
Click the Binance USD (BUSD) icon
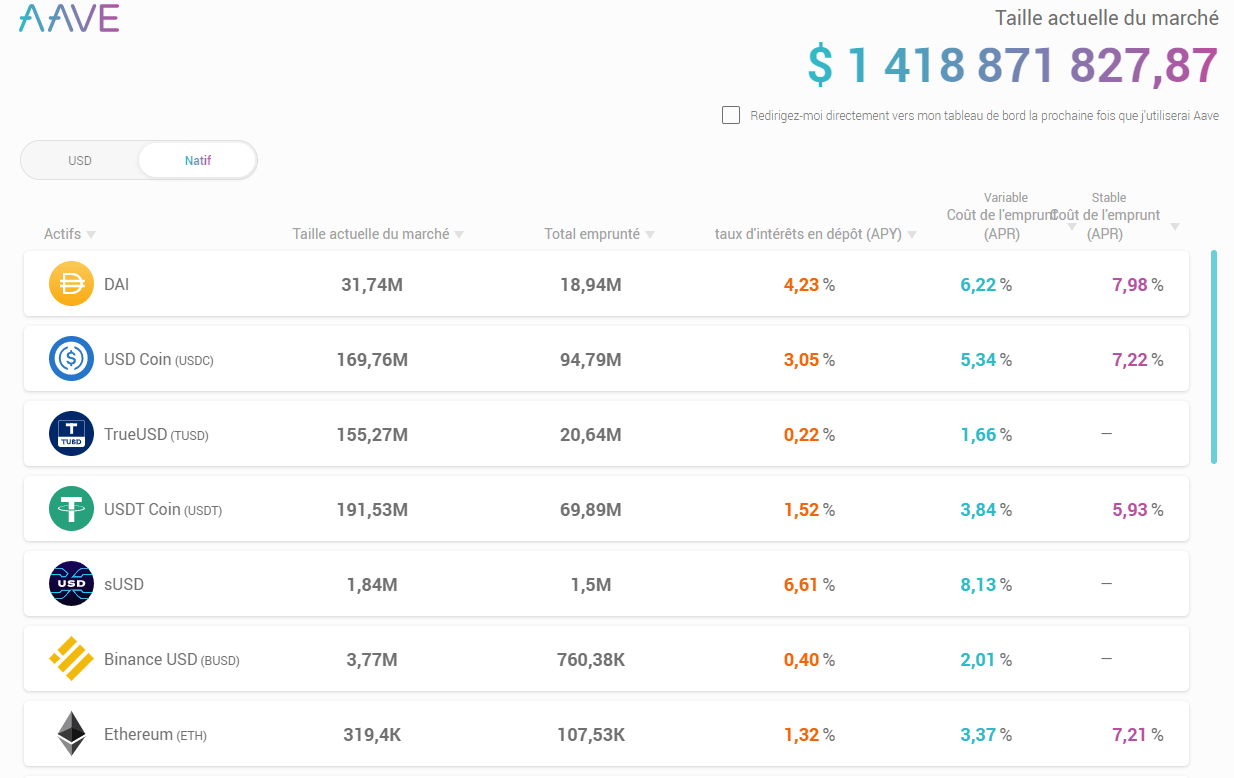click(x=71, y=659)
